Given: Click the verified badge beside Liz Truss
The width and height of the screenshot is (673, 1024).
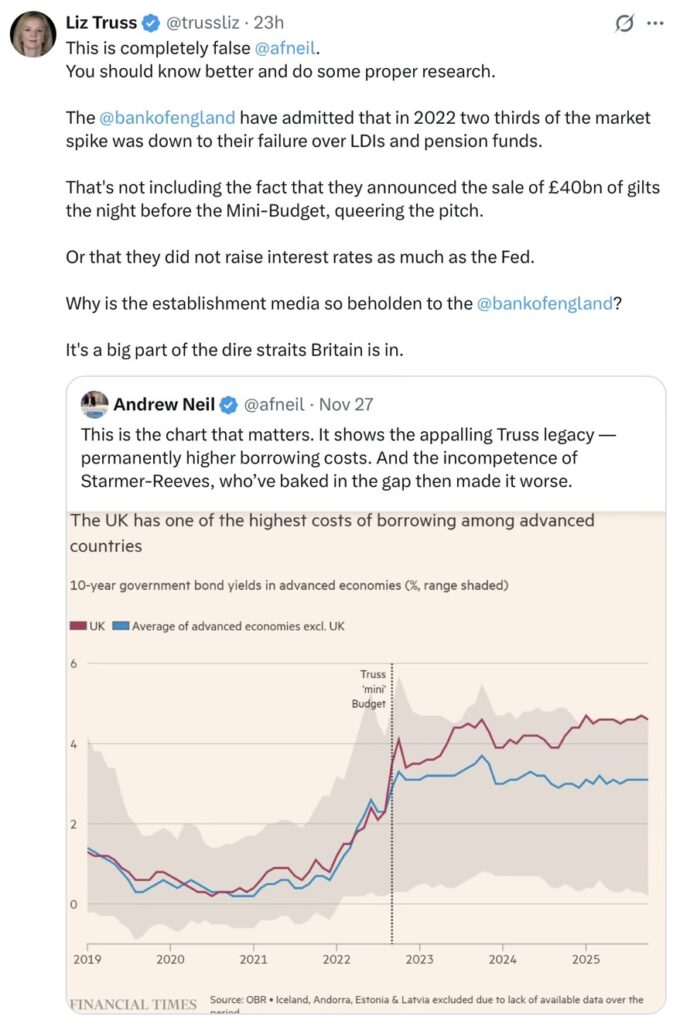Looking at the screenshot, I should 151,23.
